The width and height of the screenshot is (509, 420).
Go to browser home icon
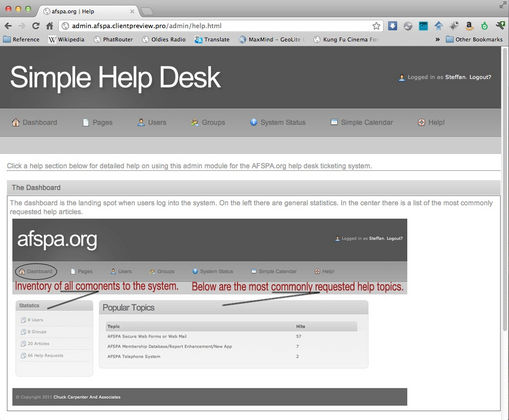tap(50, 26)
